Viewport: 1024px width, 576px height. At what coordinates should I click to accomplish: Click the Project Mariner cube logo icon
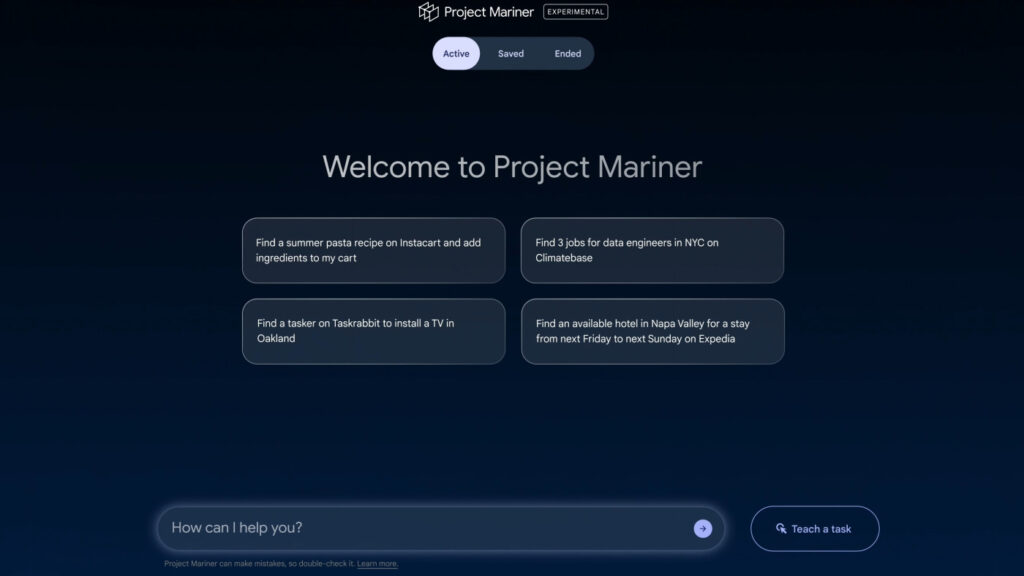click(428, 12)
